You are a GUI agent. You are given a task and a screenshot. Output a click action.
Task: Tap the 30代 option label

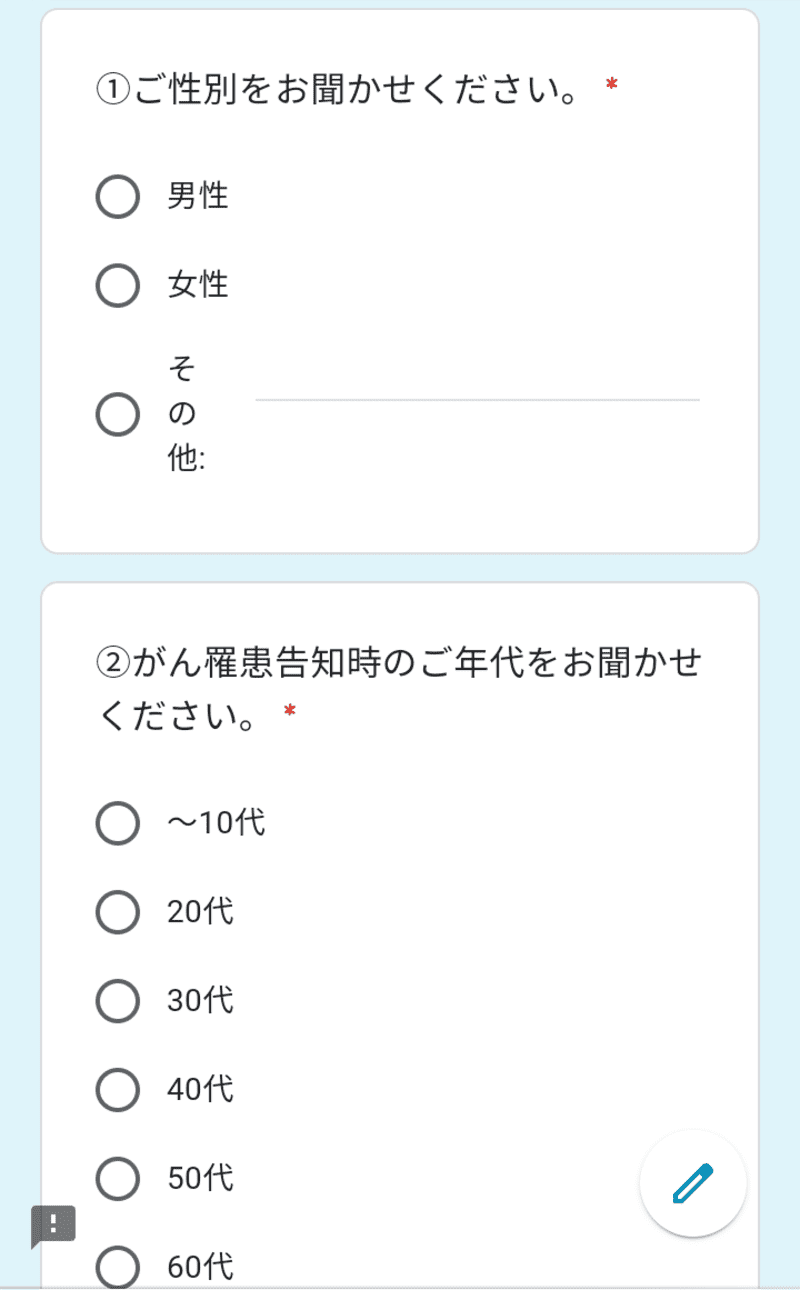(201, 1001)
